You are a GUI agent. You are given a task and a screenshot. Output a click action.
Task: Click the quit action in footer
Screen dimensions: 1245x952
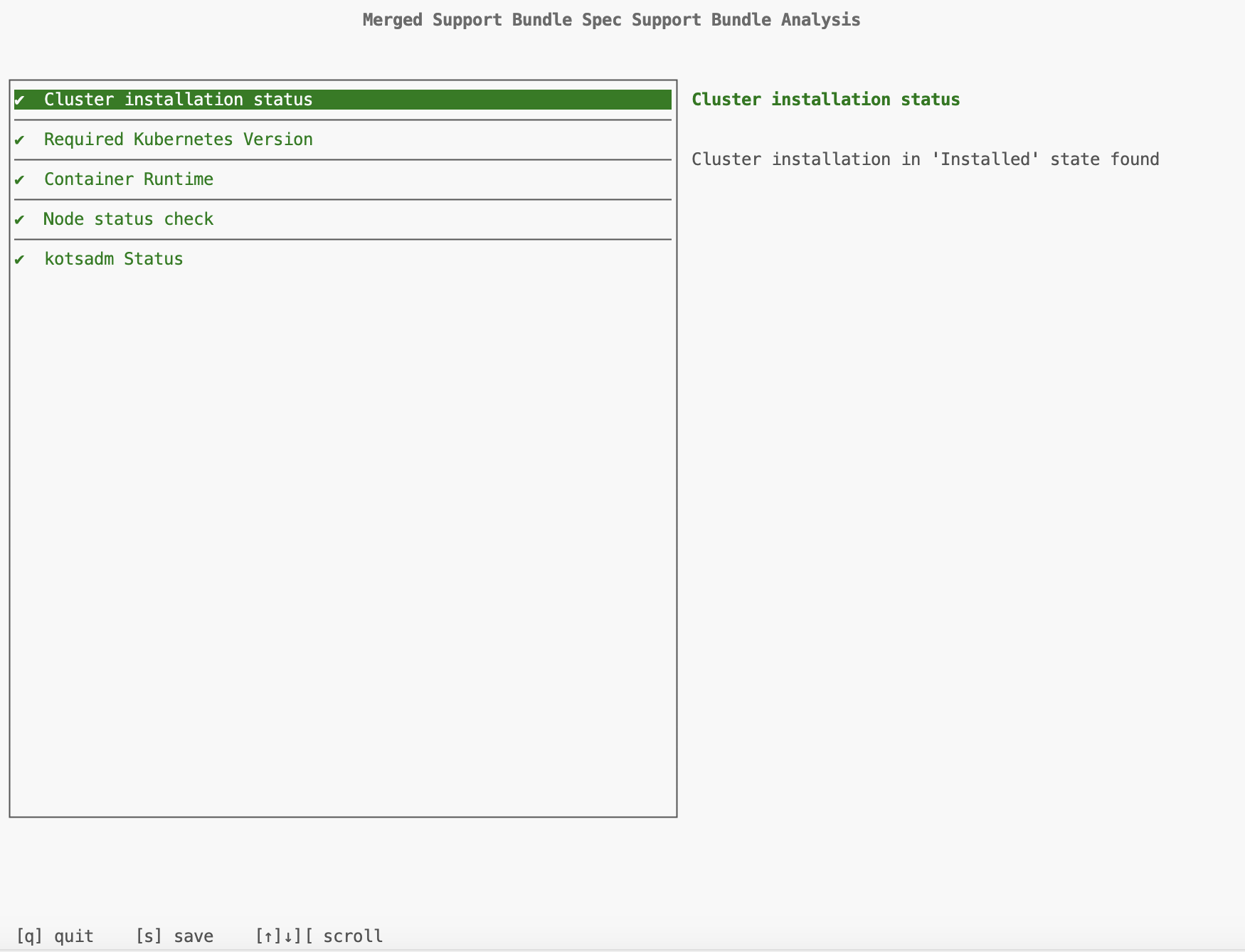tap(55, 936)
